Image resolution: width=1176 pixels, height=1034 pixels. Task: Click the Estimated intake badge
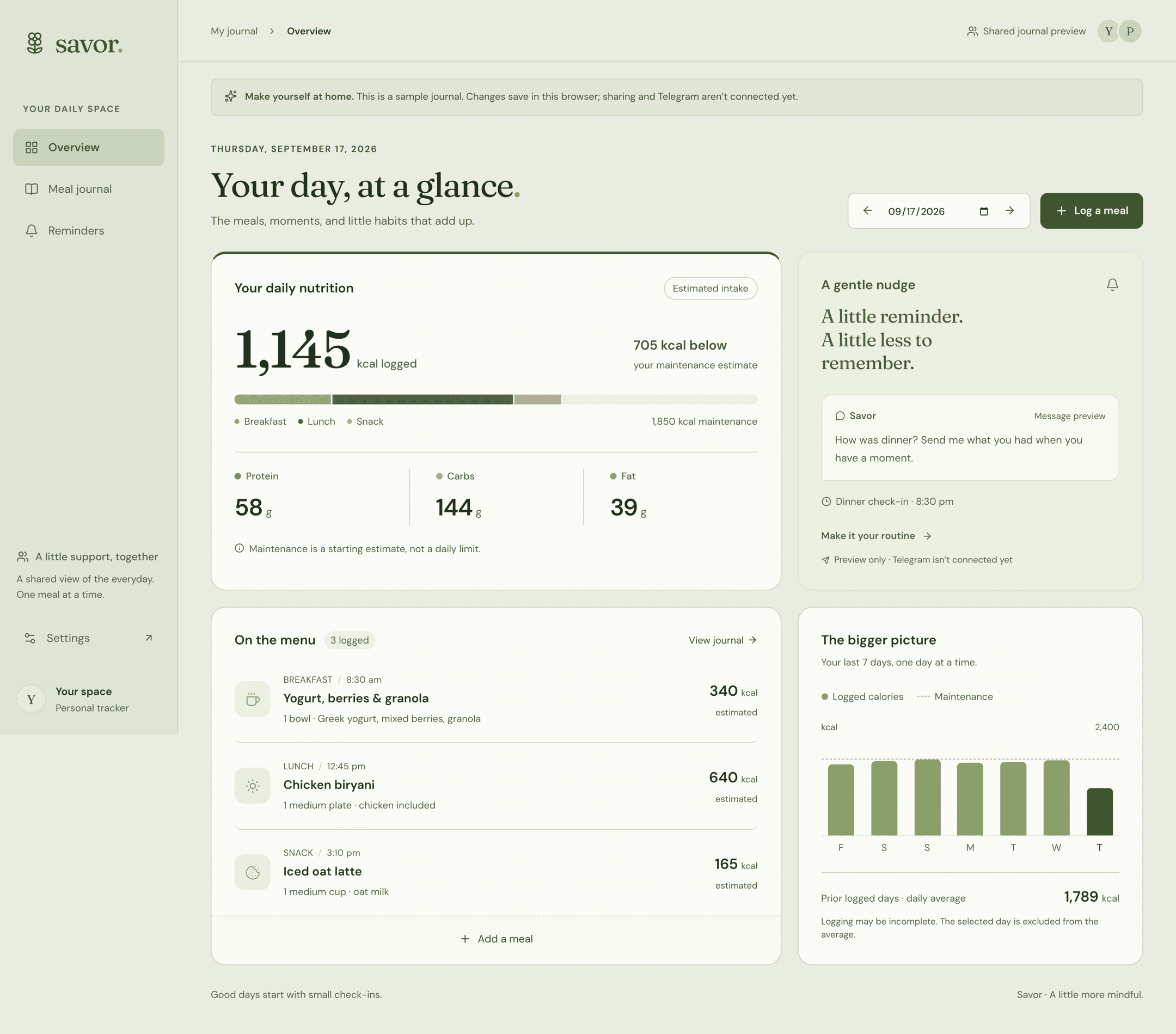coord(710,288)
